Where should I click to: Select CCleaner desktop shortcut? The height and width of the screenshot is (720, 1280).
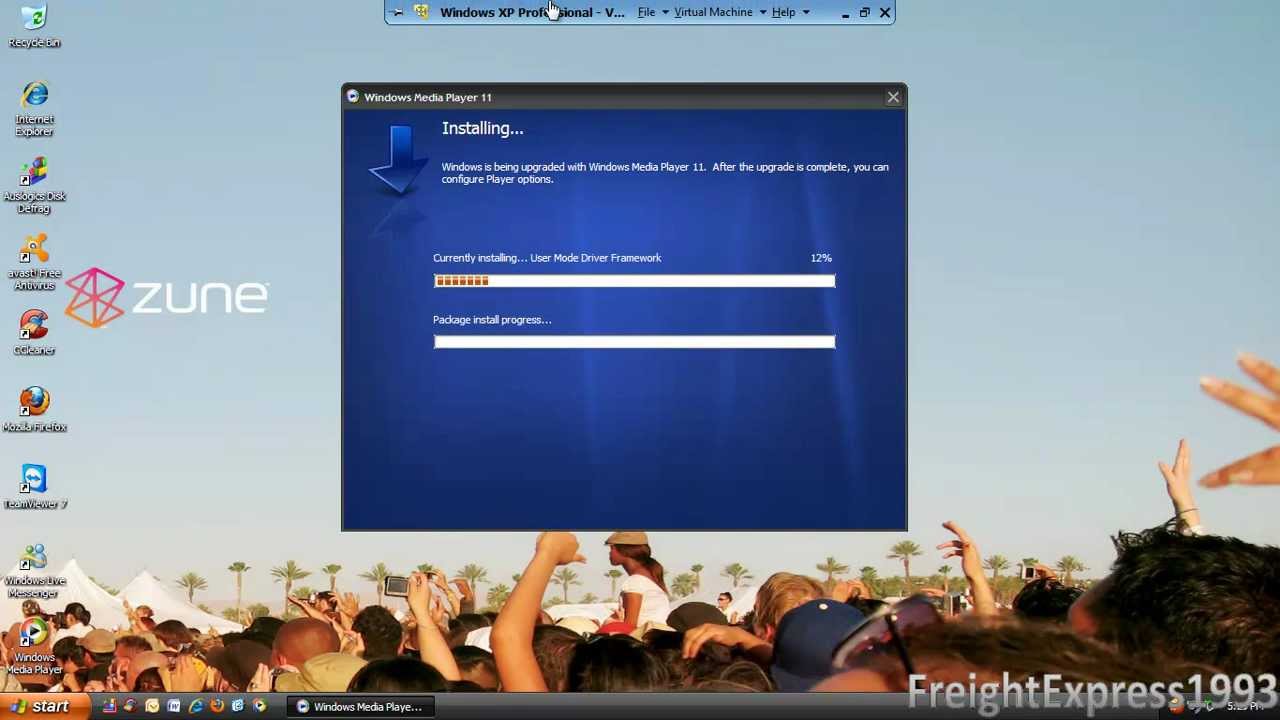click(34, 332)
